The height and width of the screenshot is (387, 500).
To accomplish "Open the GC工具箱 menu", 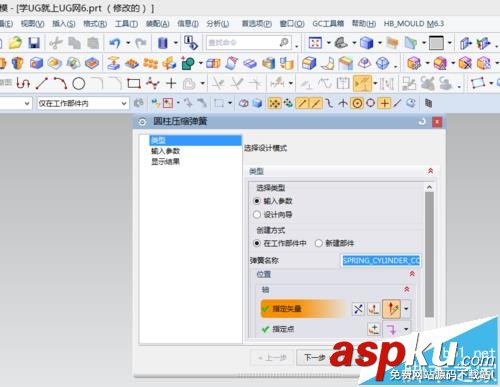I will pos(328,24).
